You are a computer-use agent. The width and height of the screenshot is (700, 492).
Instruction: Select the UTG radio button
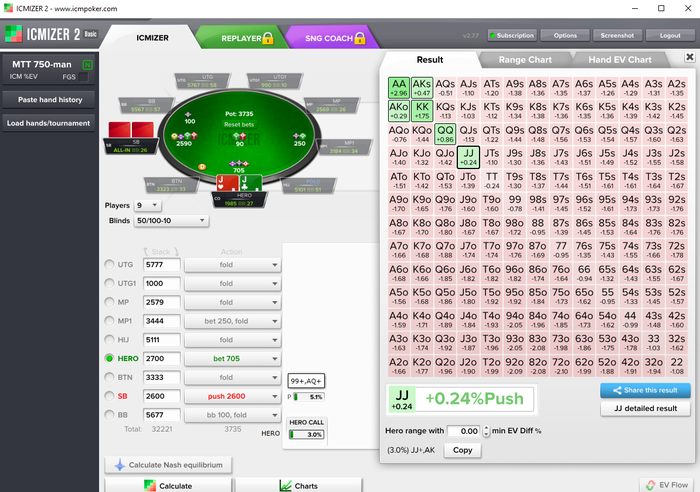(x=109, y=264)
